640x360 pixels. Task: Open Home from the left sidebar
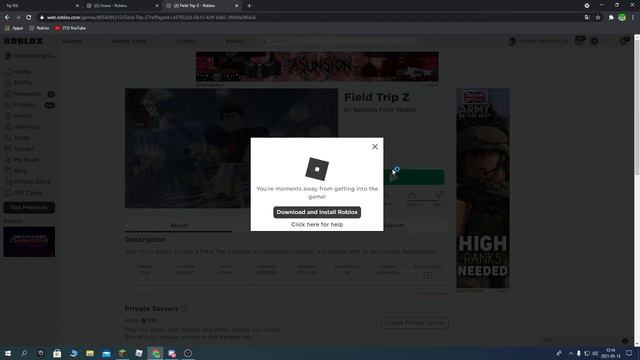click(x=18, y=72)
